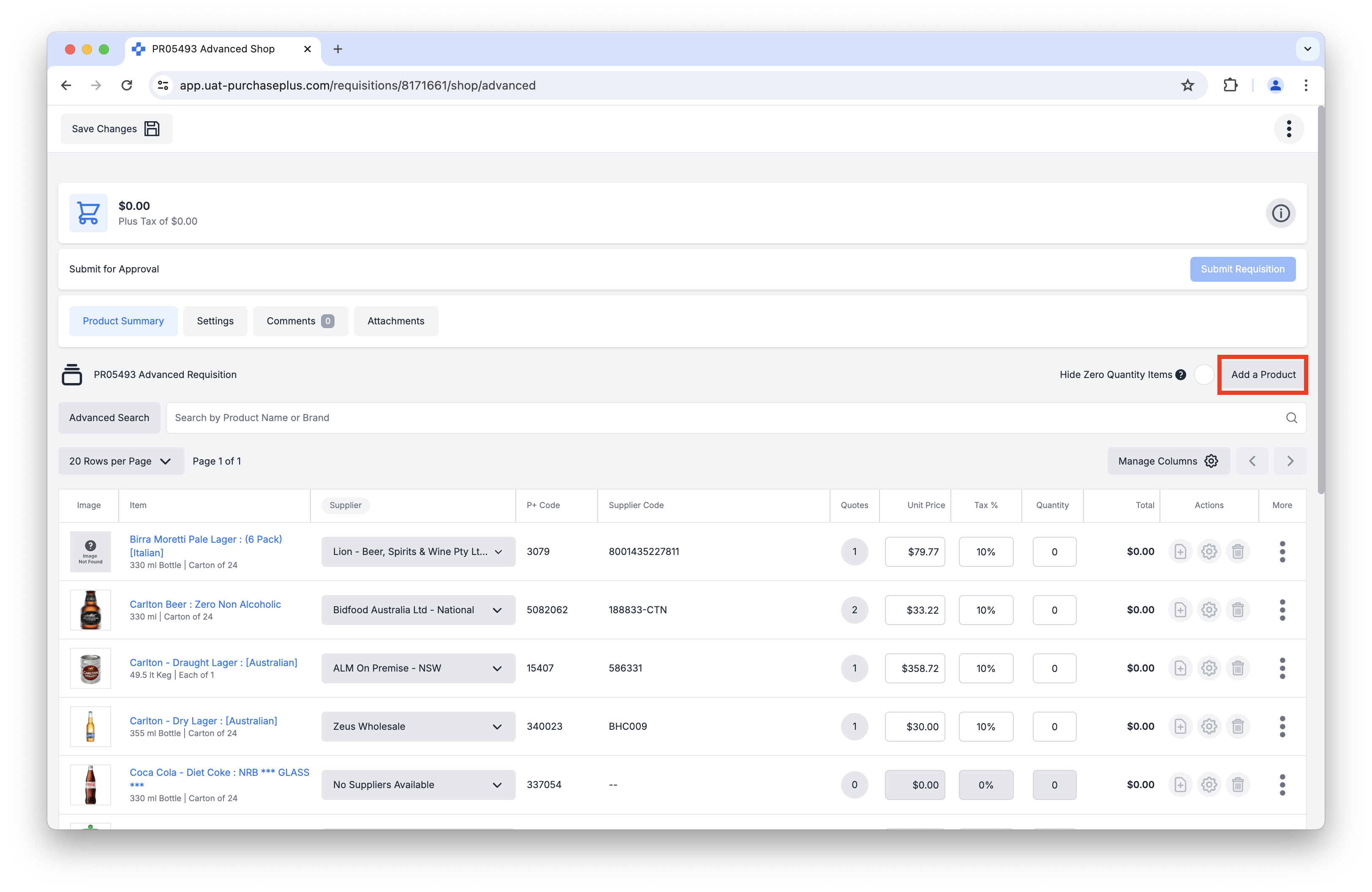Viewport: 1372px width, 892px height.
Task: Go to previous page arrow
Action: (x=1252, y=461)
